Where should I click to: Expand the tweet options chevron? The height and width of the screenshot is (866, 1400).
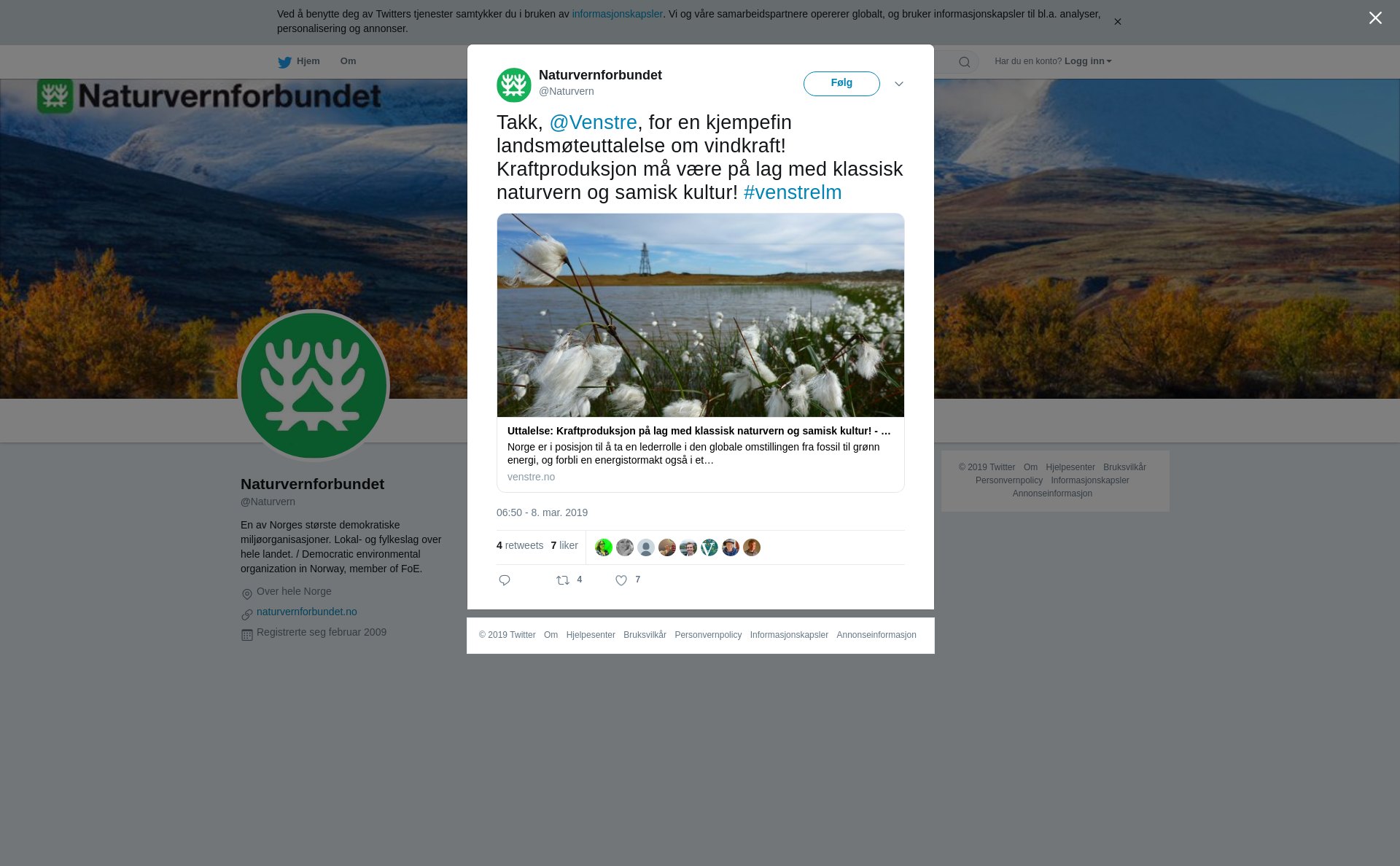(899, 84)
